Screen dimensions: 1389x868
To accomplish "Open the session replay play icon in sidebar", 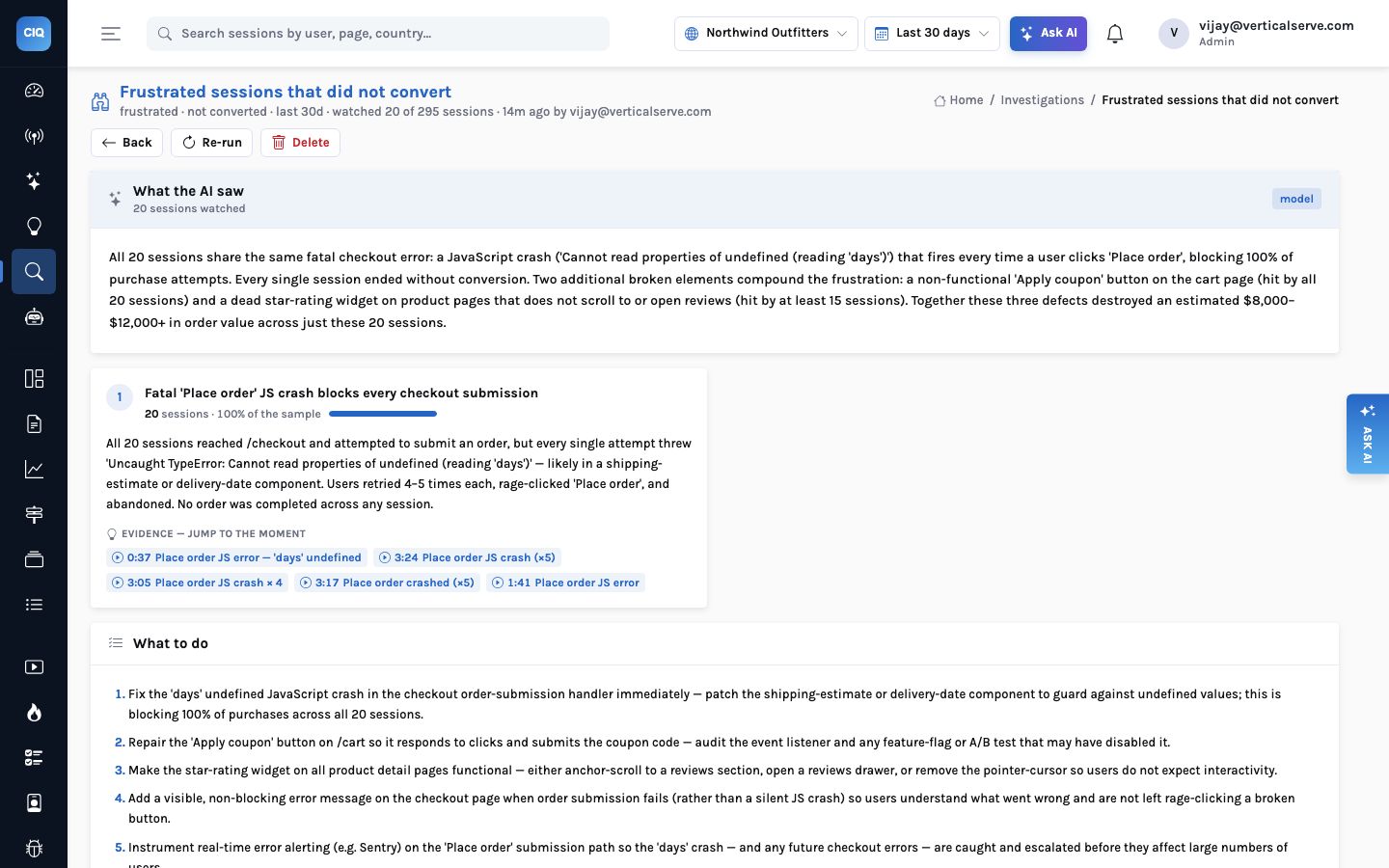I will click(x=34, y=666).
